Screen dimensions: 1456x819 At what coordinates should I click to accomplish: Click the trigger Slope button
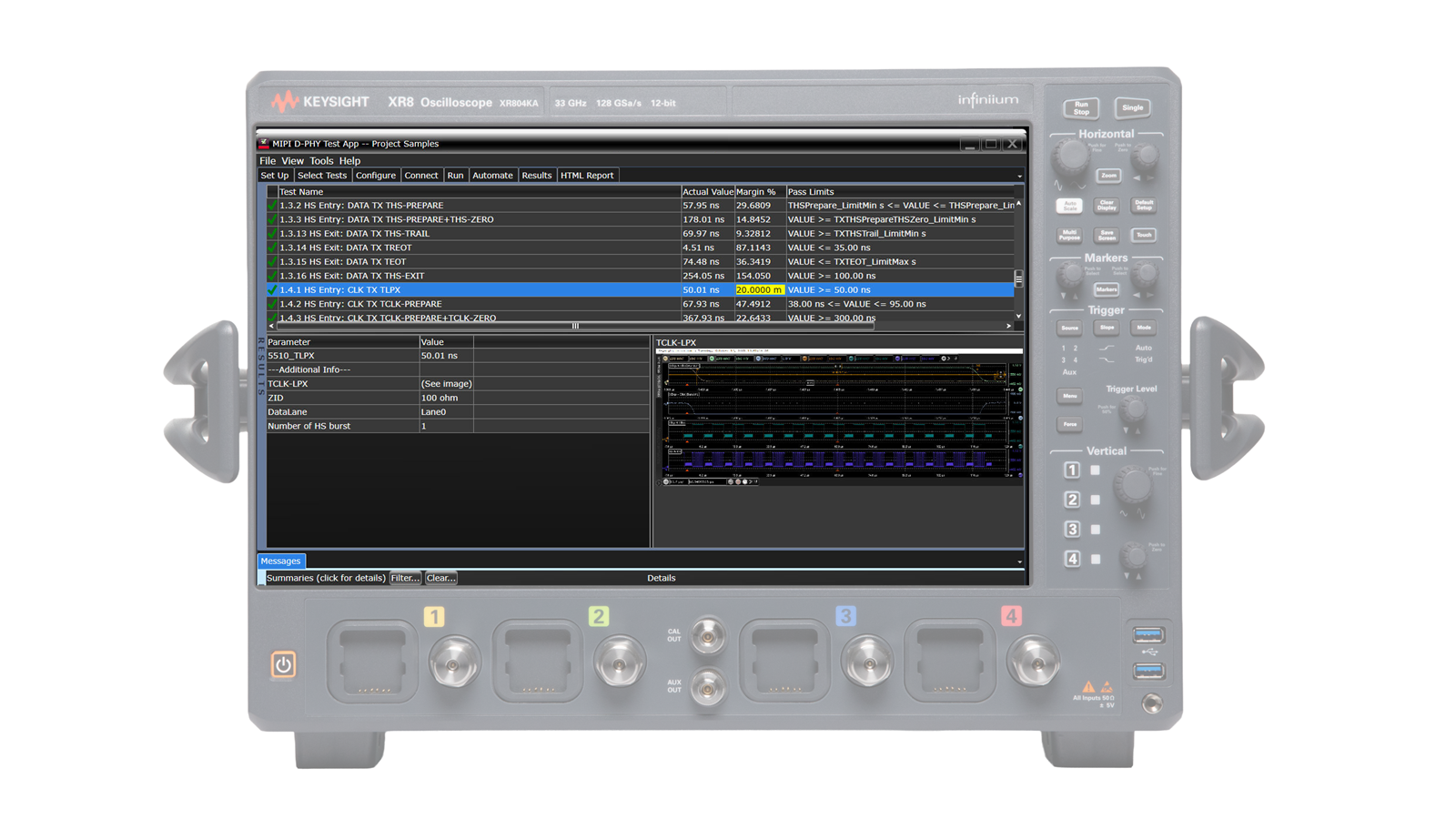point(1107,328)
